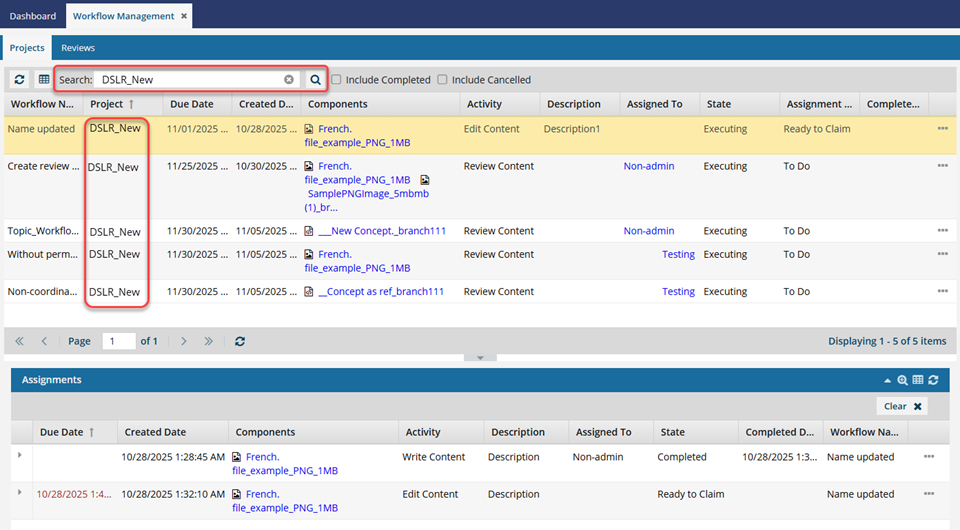Open the Dashboard tab
This screenshot has width=960, height=530.
pyautogui.click(x=33, y=16)
